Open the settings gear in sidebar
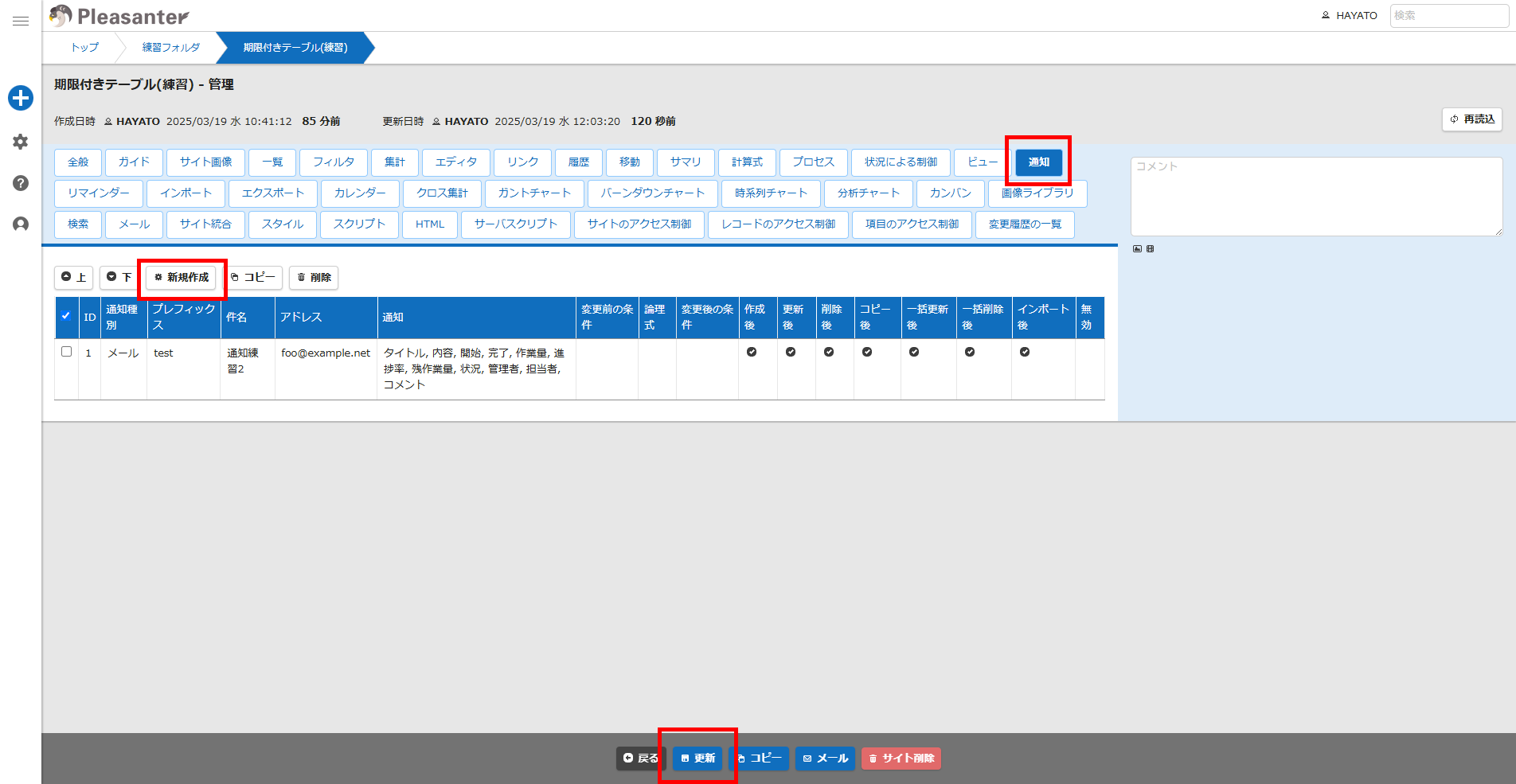The image size is (1516, 784). [21, 142]
